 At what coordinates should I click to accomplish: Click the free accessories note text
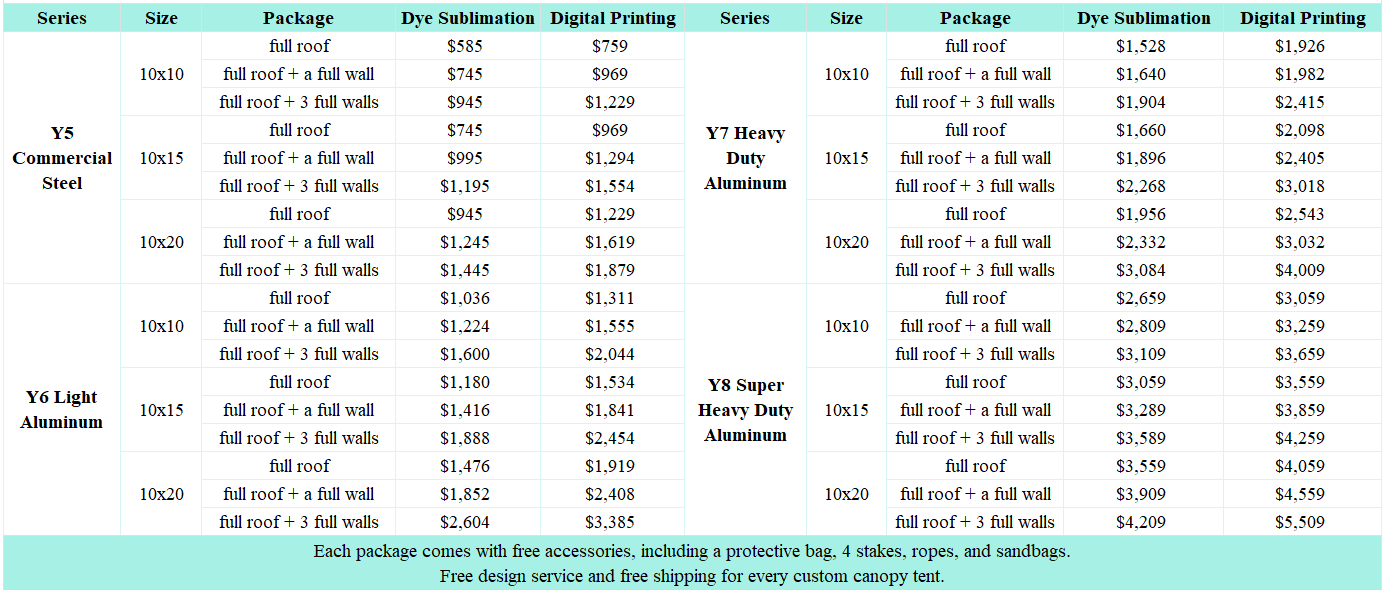[x=692, y=551]
